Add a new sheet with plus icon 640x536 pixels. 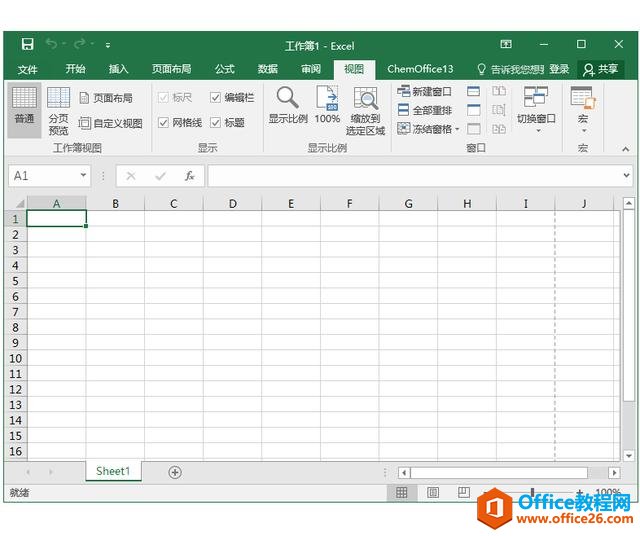175,472
